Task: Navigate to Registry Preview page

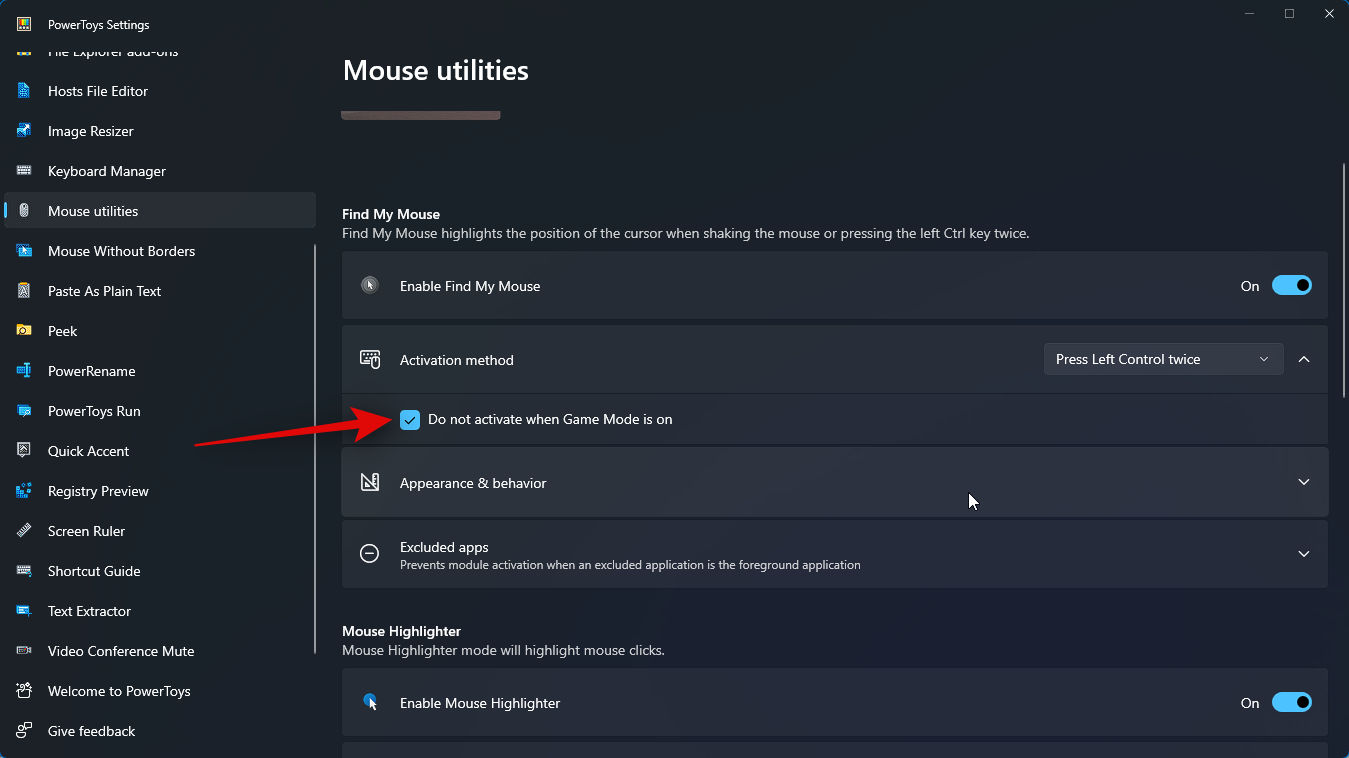Action: pos(160,491)
